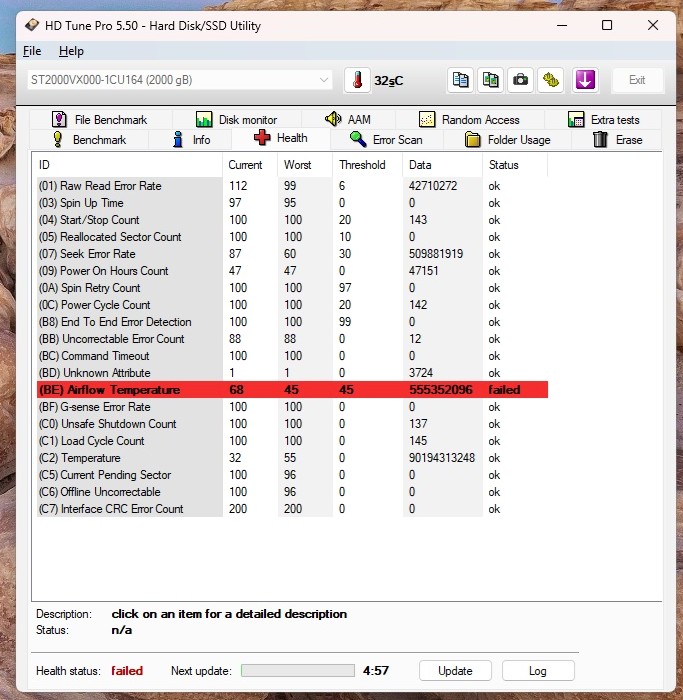Click the camera save screenshot icon
This screenshot has width=683, height=700.
pos(520,80)
